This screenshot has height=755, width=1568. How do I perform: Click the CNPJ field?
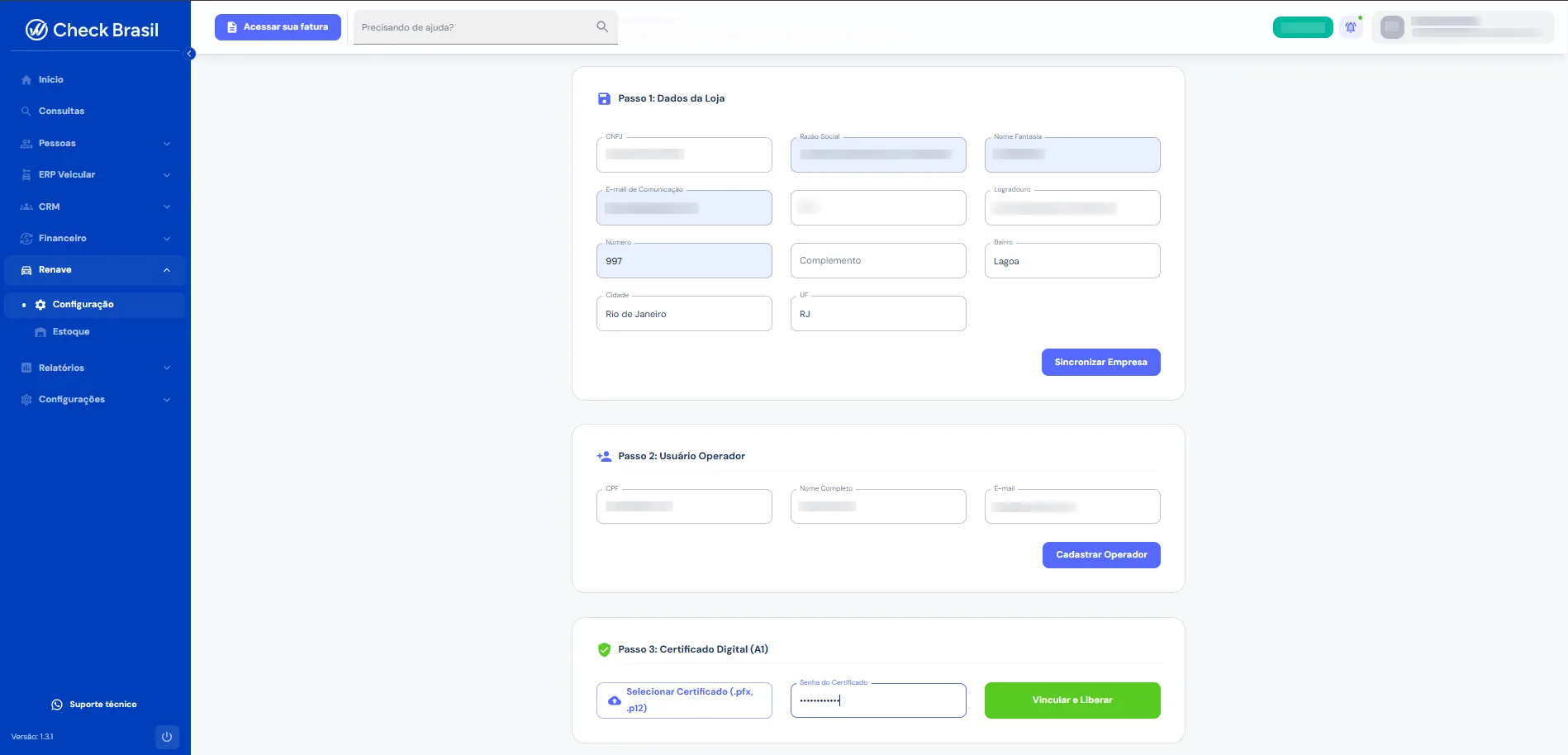point(684,154)
